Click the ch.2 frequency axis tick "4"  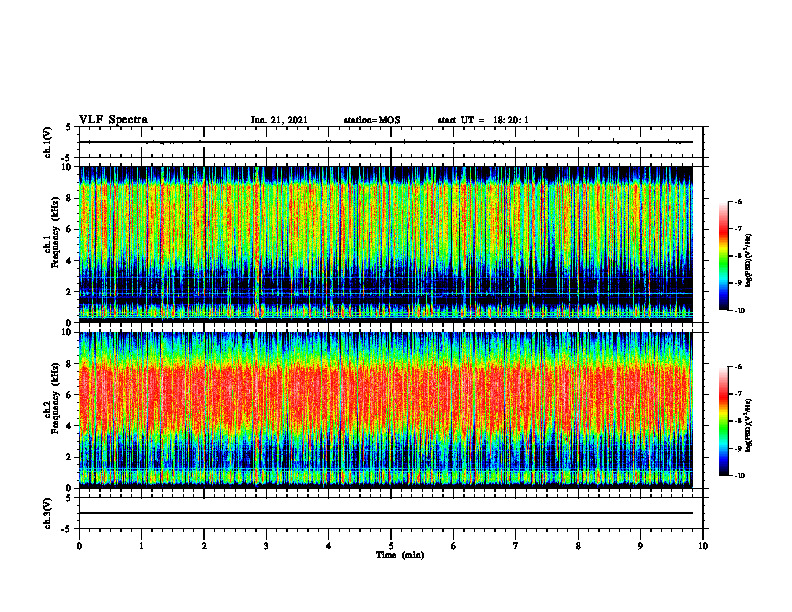69,427
